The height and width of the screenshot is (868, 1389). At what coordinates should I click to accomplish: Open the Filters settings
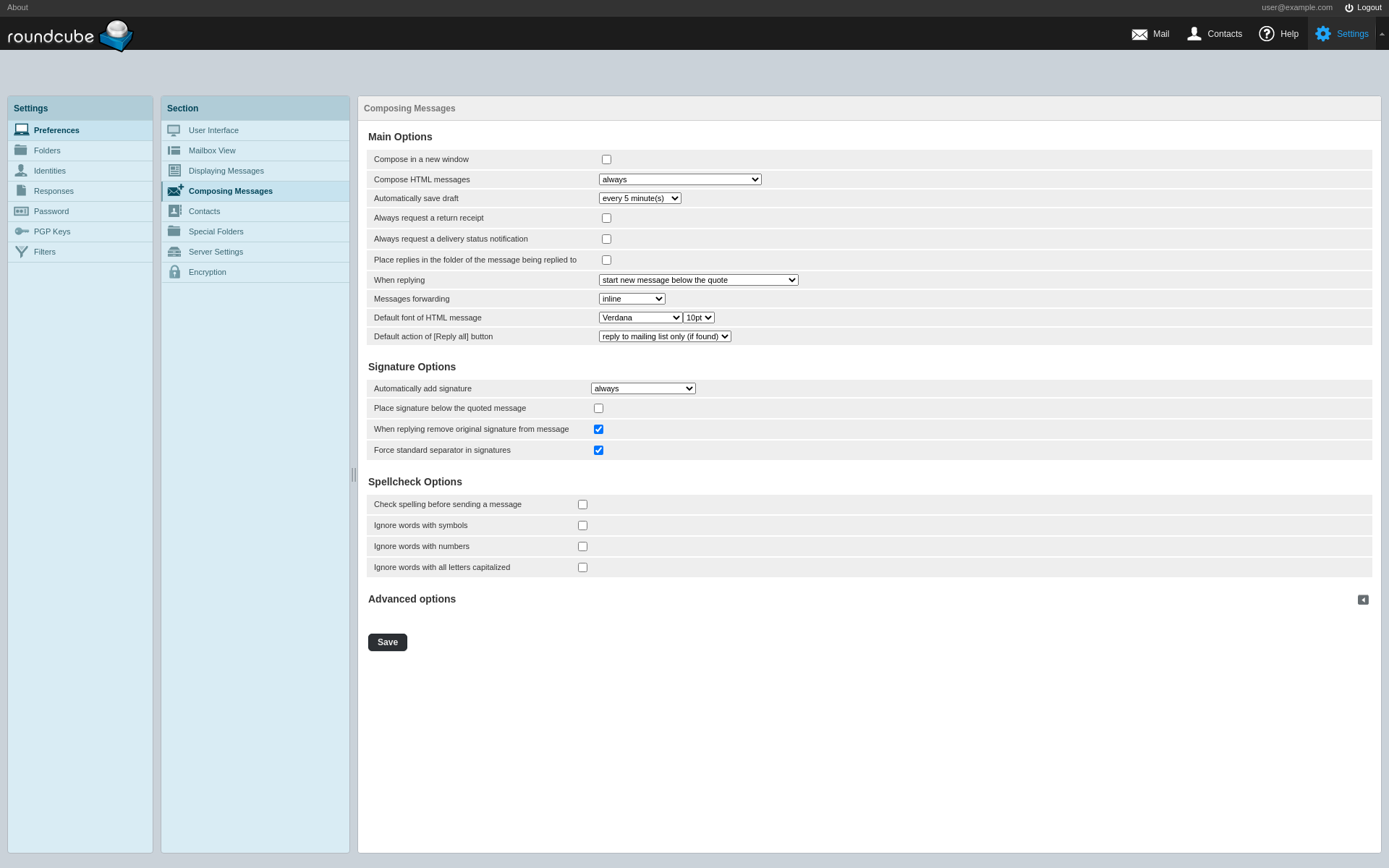click(x=80, y=252)
